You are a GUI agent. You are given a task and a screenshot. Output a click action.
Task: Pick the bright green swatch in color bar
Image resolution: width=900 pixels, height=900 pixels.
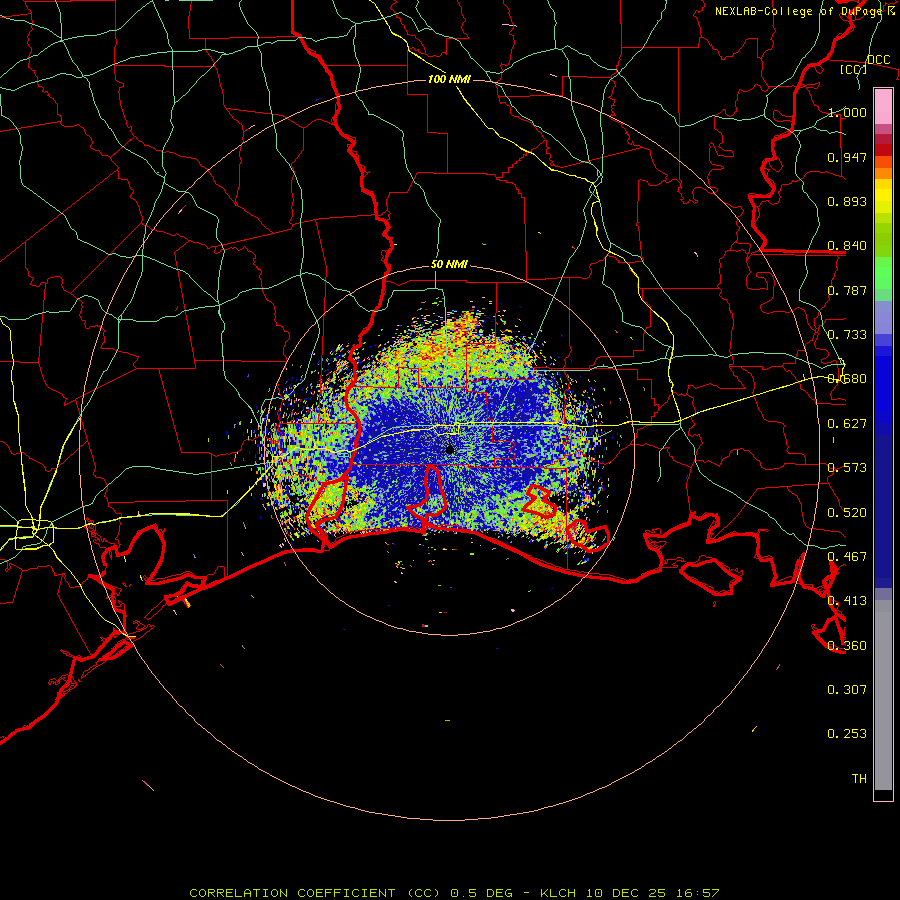click(883, 273)
